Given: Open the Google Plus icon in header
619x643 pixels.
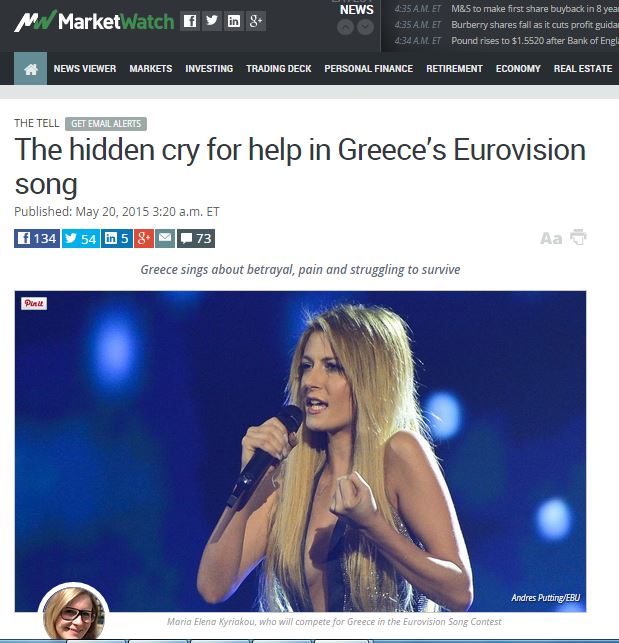Looking at the screenshot, I should [x=256, y=21].
